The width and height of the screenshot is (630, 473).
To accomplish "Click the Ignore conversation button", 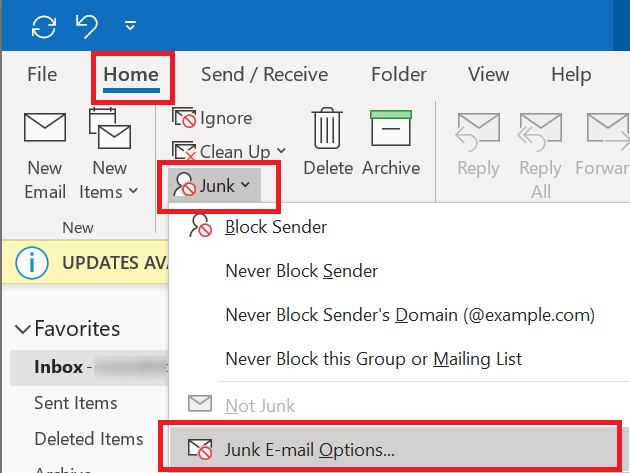I will coord(212,118).
